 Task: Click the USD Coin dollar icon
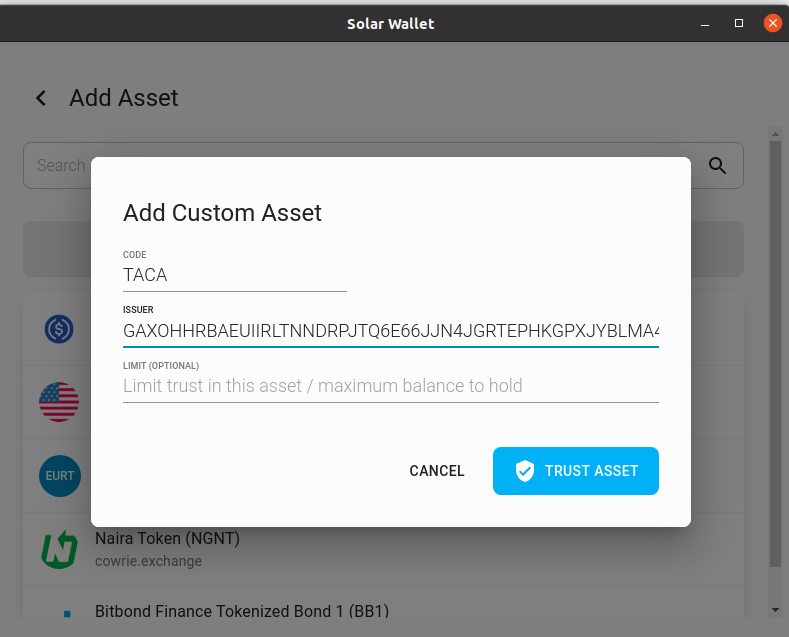(x=59, y=329)
